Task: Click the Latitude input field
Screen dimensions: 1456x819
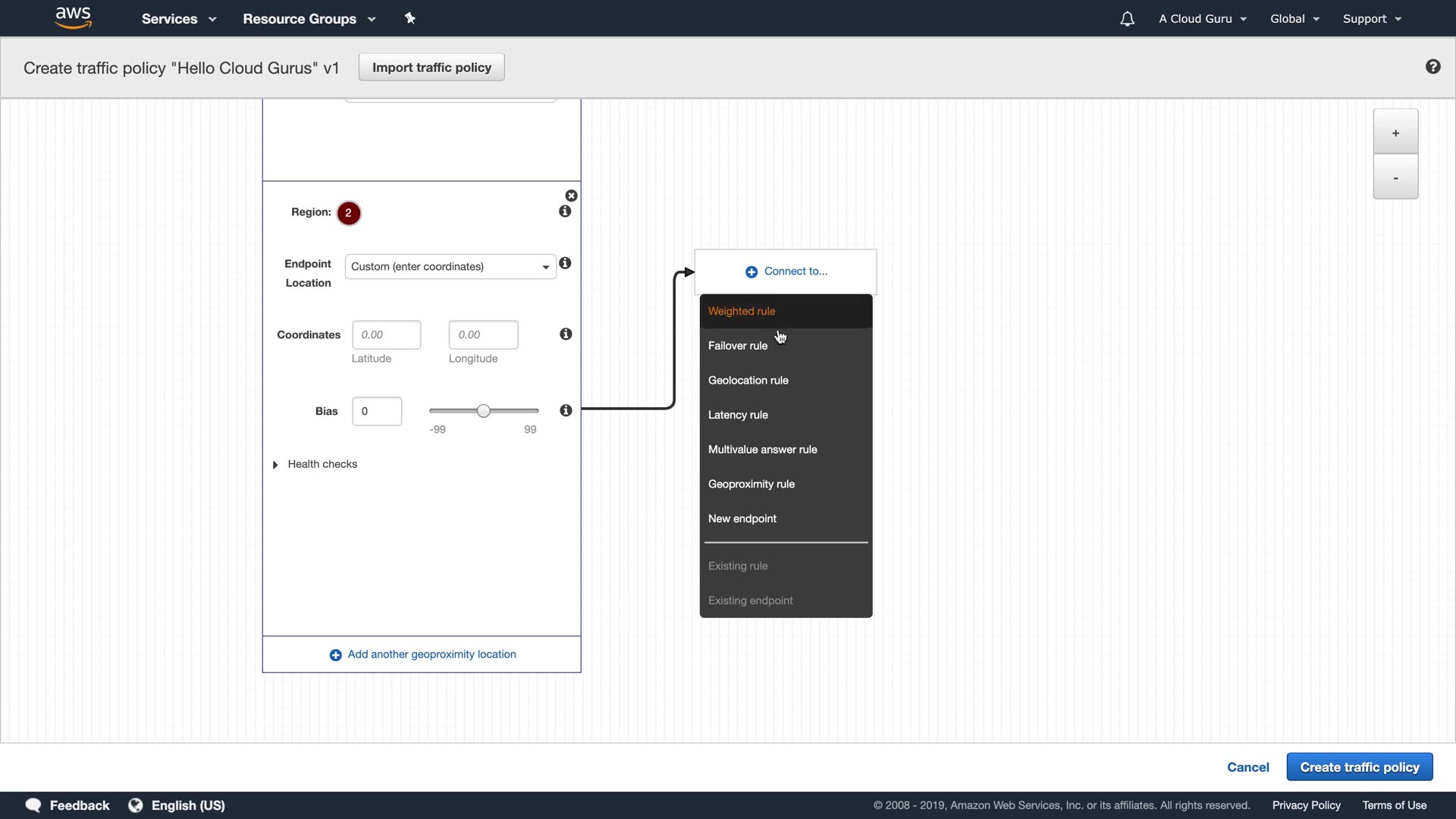Action: coord(386,334)
